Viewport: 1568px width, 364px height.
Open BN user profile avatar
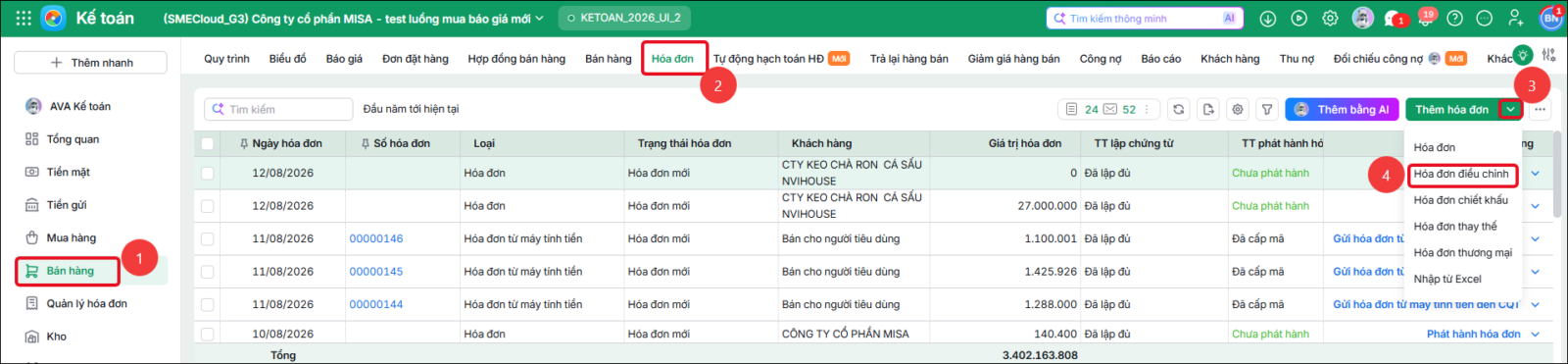pos(1551,18)
